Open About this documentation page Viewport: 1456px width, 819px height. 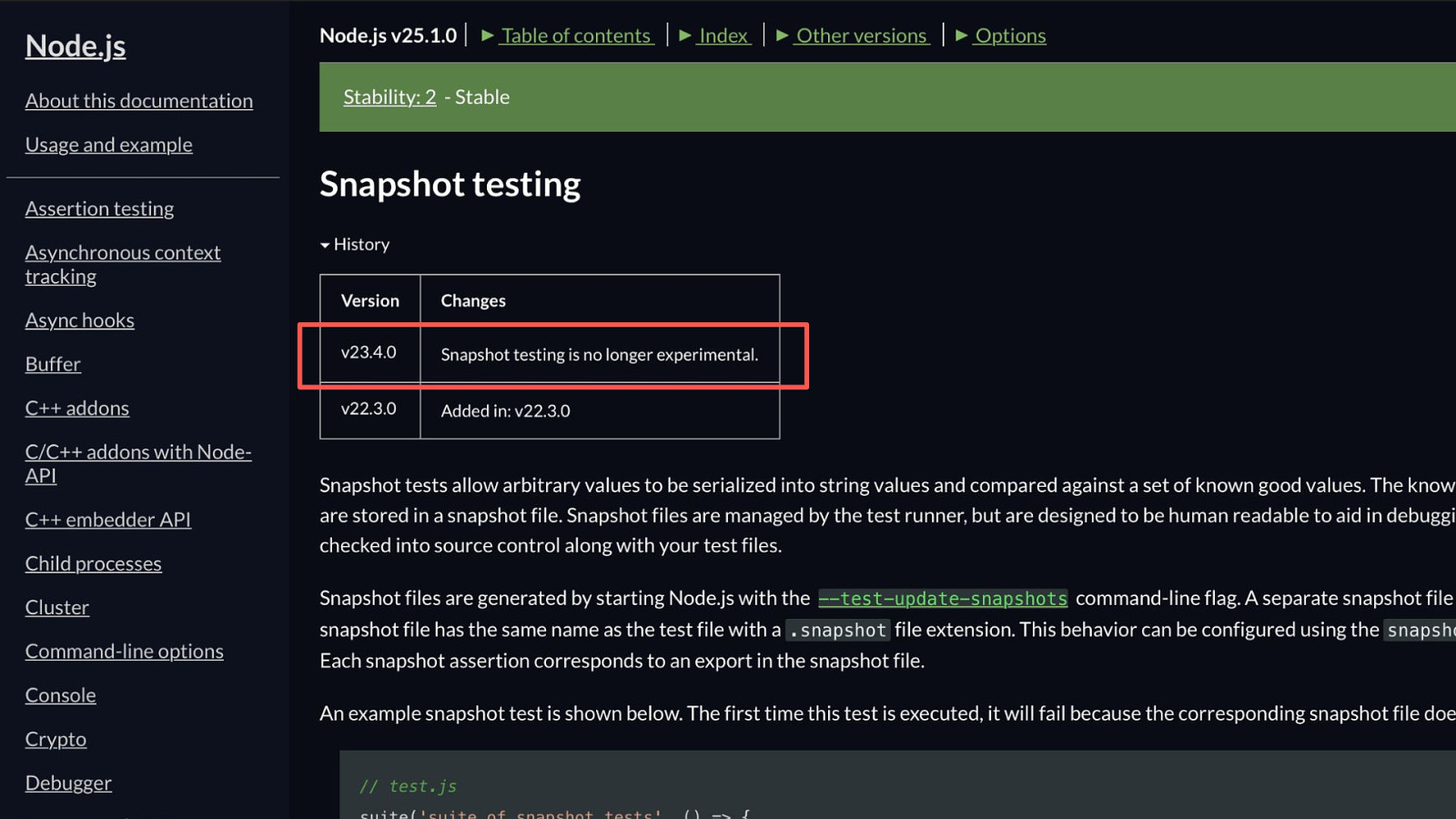point(139,101)
